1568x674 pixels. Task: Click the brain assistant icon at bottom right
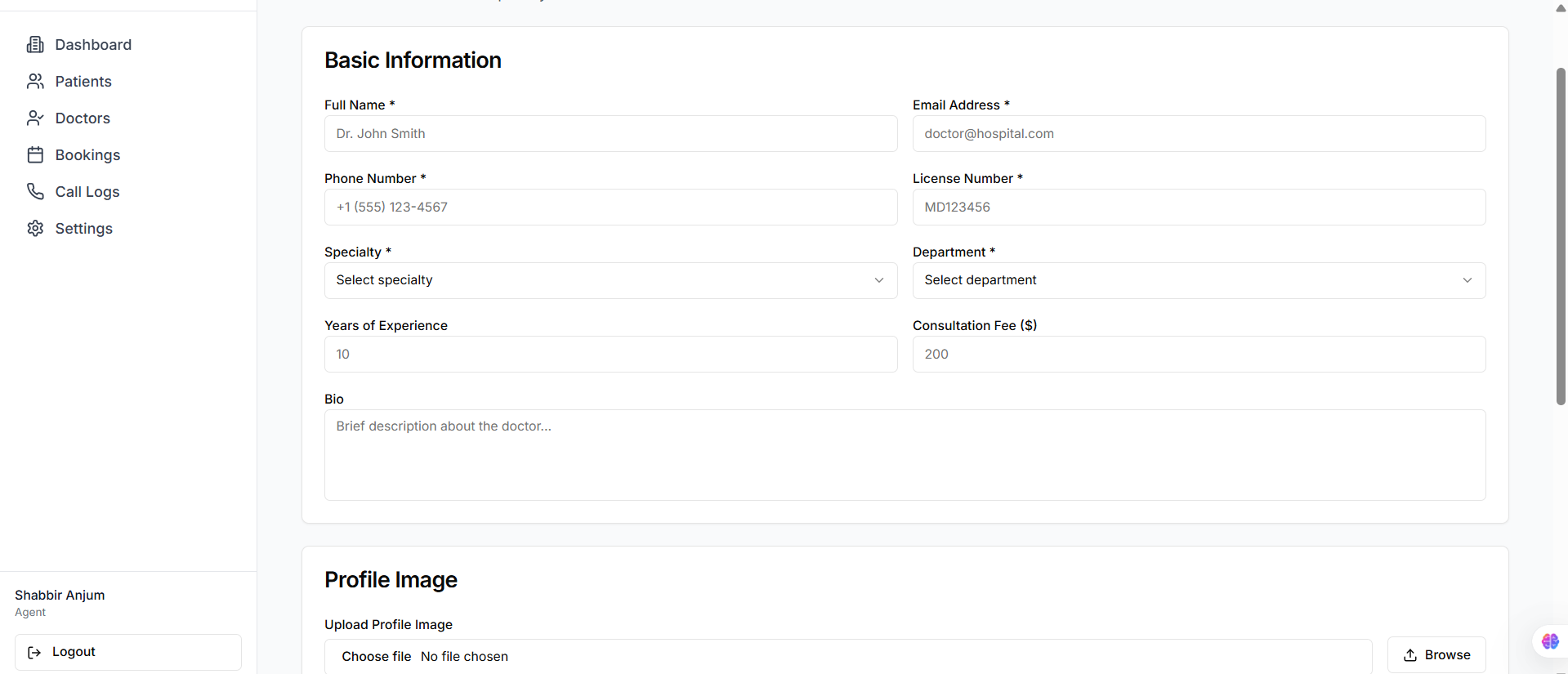point(1550,641)
